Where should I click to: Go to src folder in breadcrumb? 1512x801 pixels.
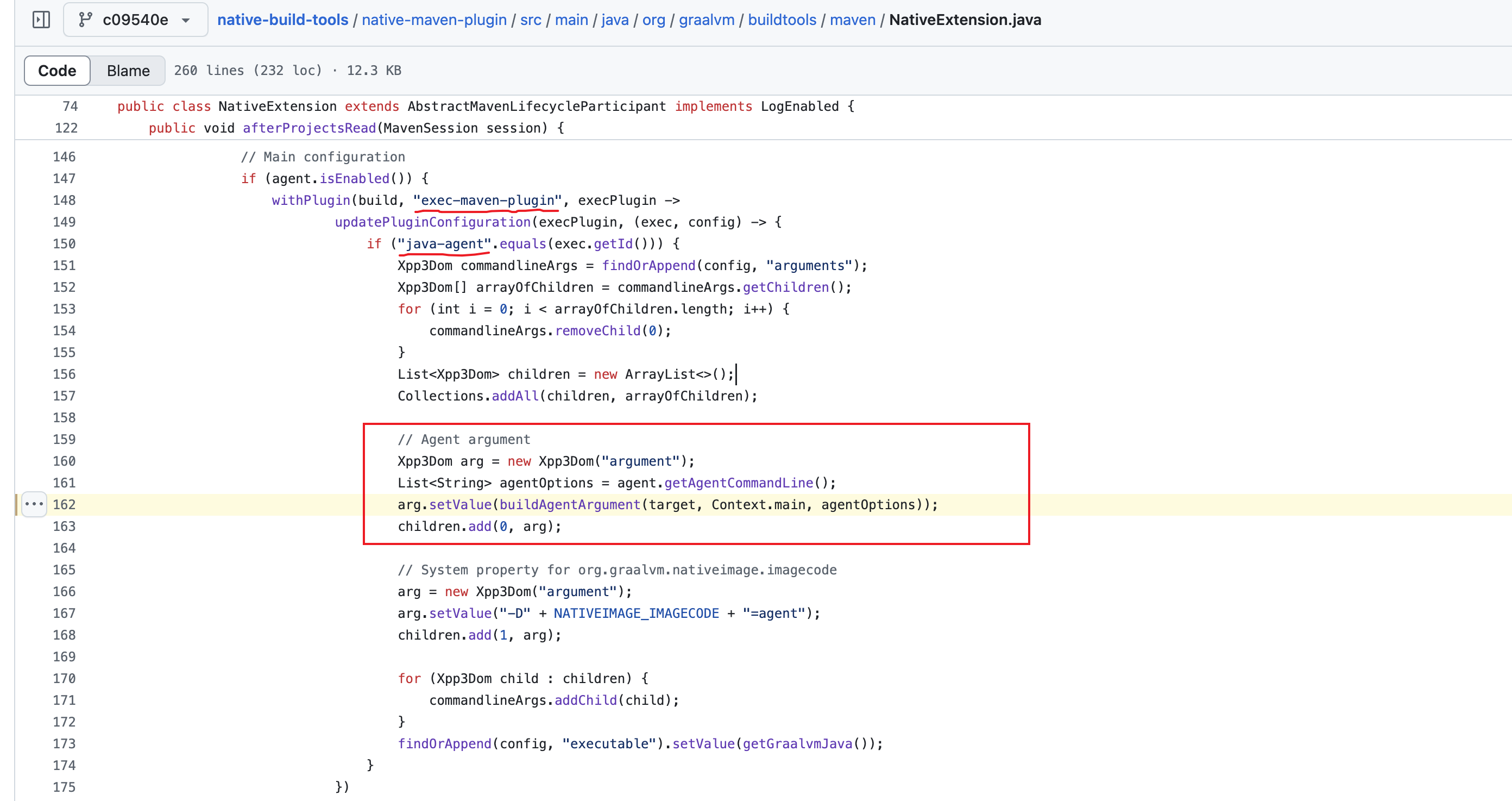point(531,20)
